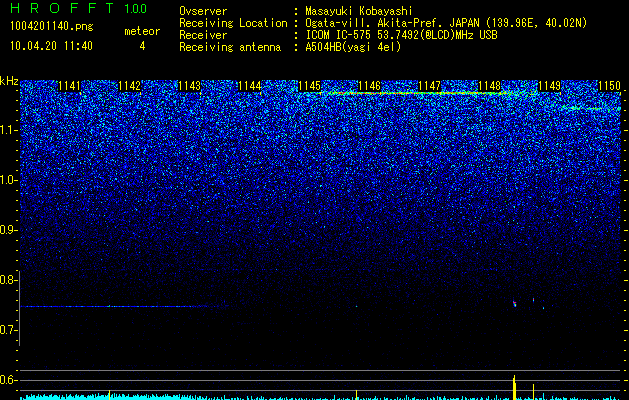The image size is (629, 400).
Task: Click the 1143 time marker
Action: point(189,86)
